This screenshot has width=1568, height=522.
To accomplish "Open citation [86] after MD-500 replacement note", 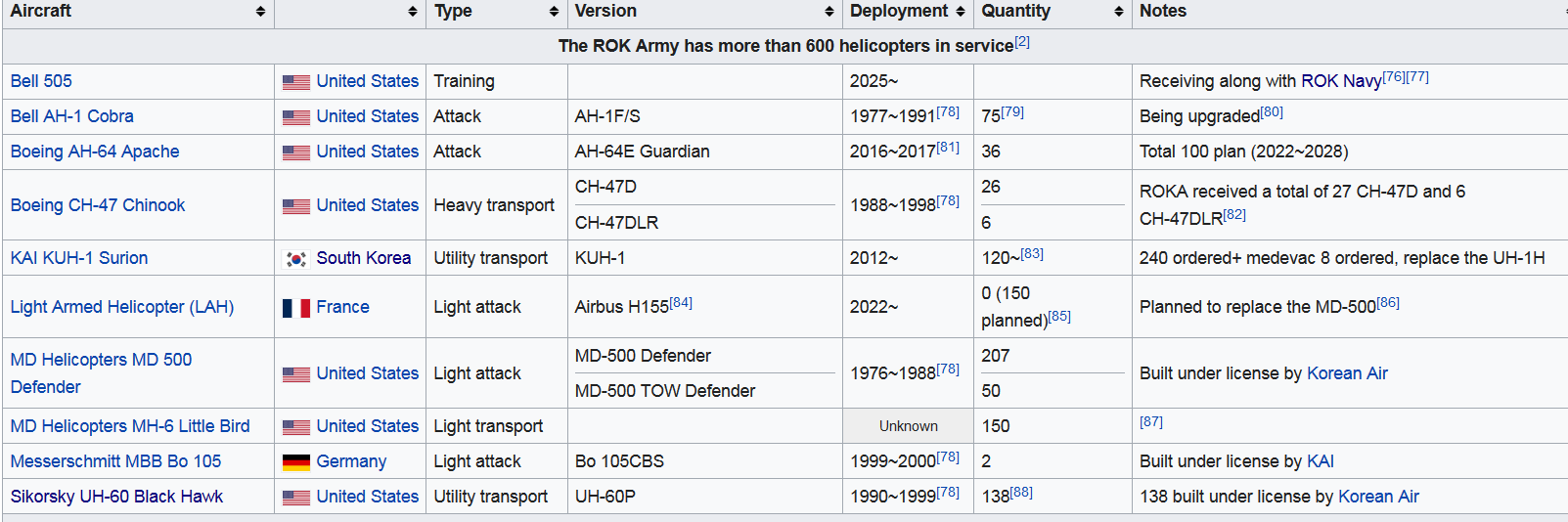I will click(x=1388, y=303).
